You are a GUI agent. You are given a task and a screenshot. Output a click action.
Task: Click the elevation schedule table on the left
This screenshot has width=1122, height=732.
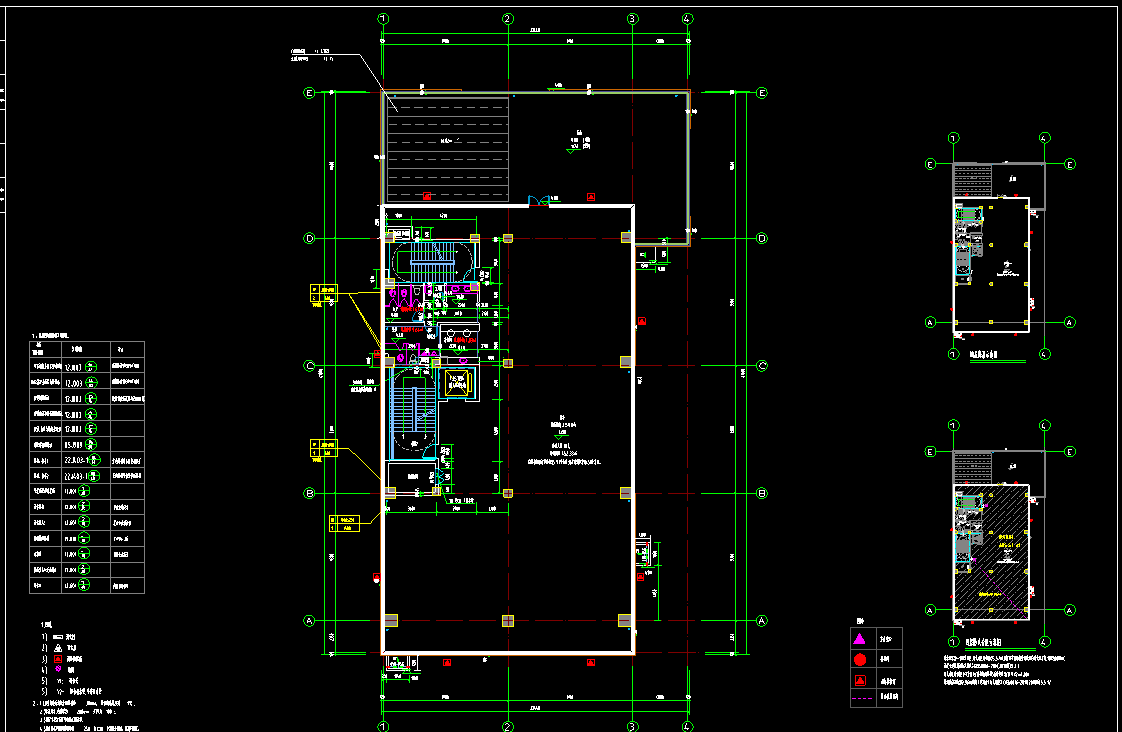(87, 467)
